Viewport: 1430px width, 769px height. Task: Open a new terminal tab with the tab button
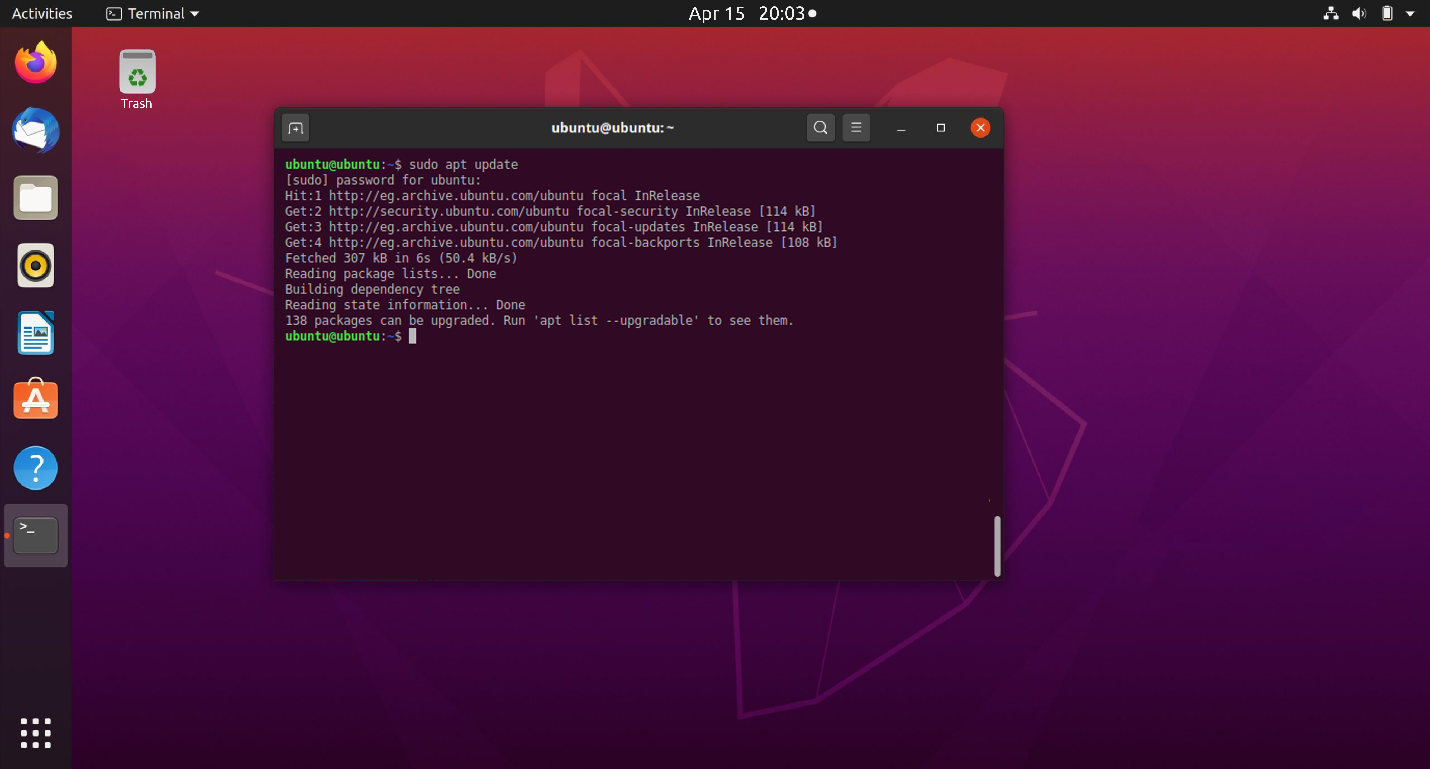tap(295, 127)
